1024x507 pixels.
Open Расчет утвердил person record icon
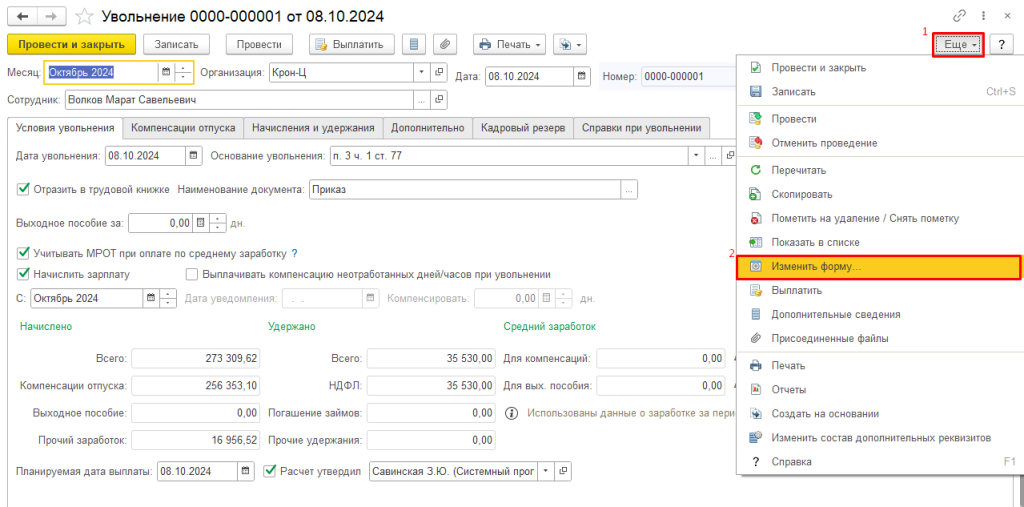562,470
